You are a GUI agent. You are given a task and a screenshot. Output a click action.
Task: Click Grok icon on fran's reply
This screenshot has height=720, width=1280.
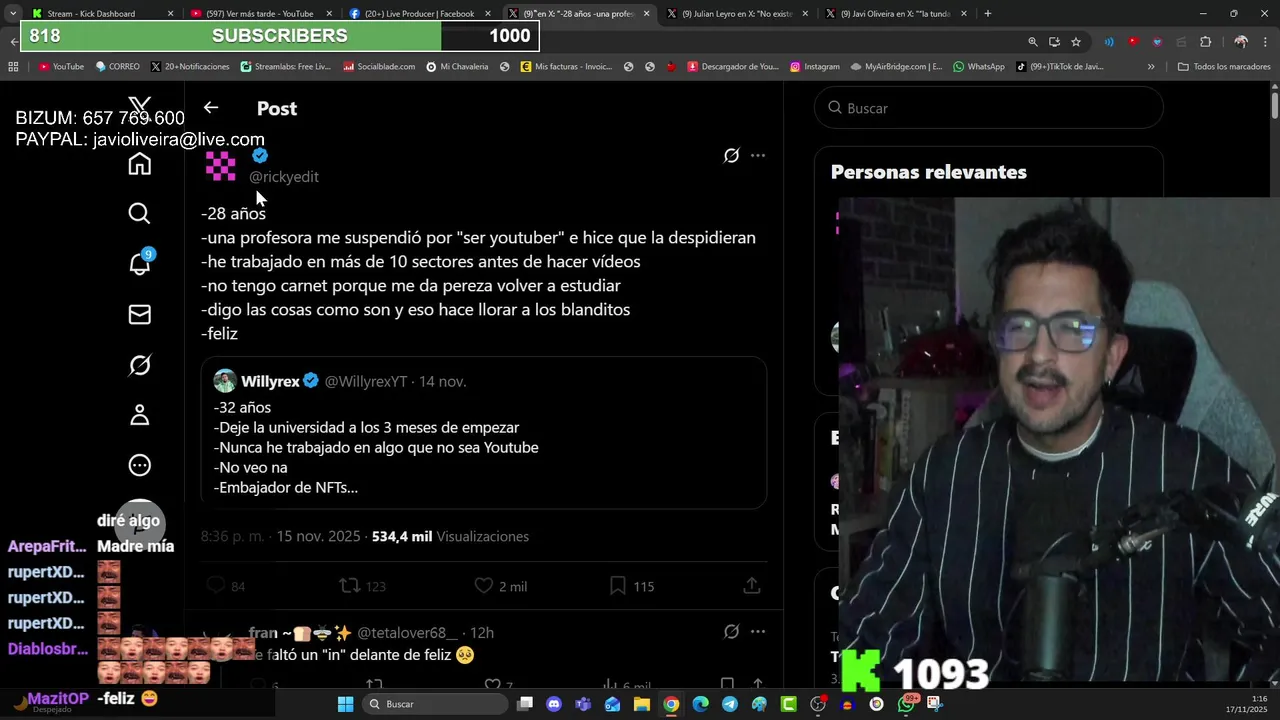[x=731, y=632]
